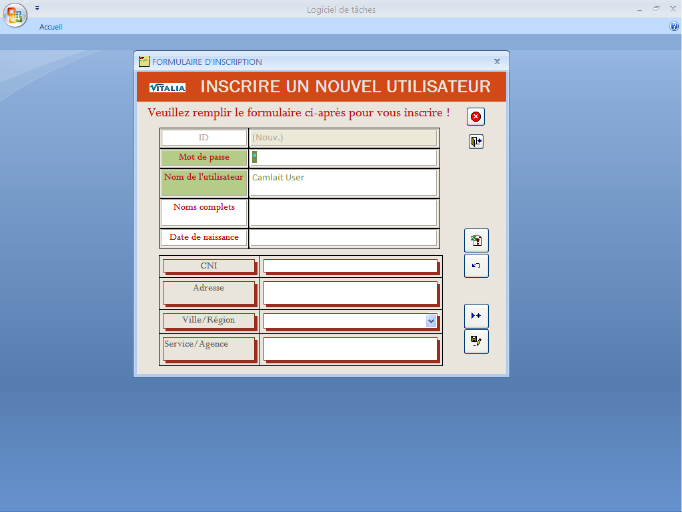The width and height of the screenshot is (682, 512).
Task: Click the refresh document icon button
Action: coord(476,240)
